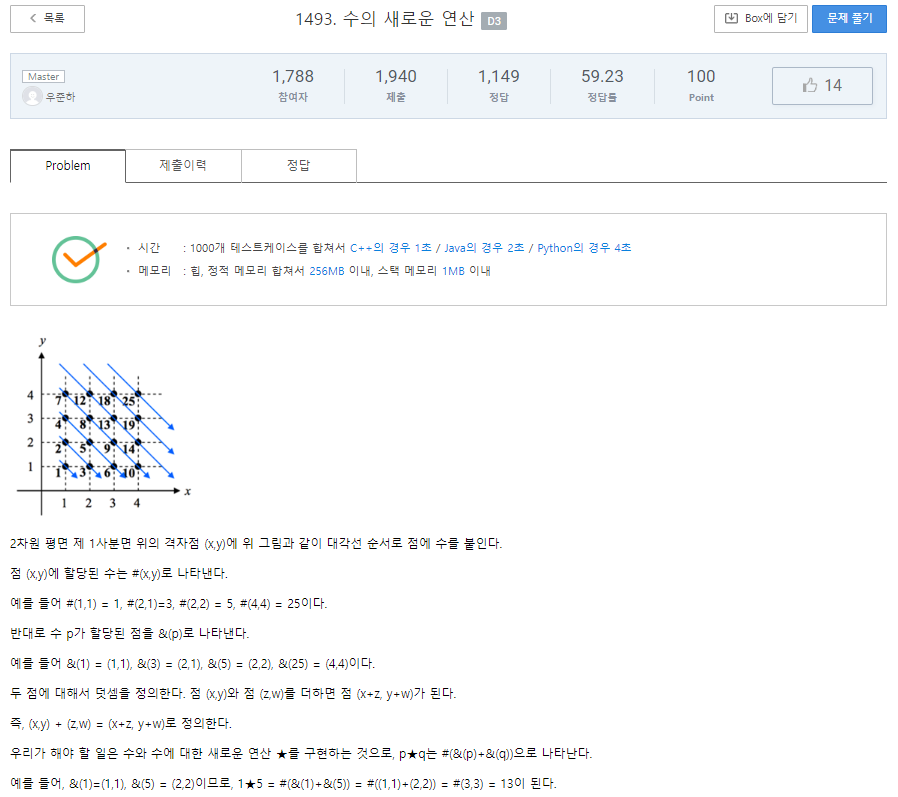The width and height of the screenshot is (898, 797).
Task: Click the author avatar icon of 우준하
Action: point(32,96)
